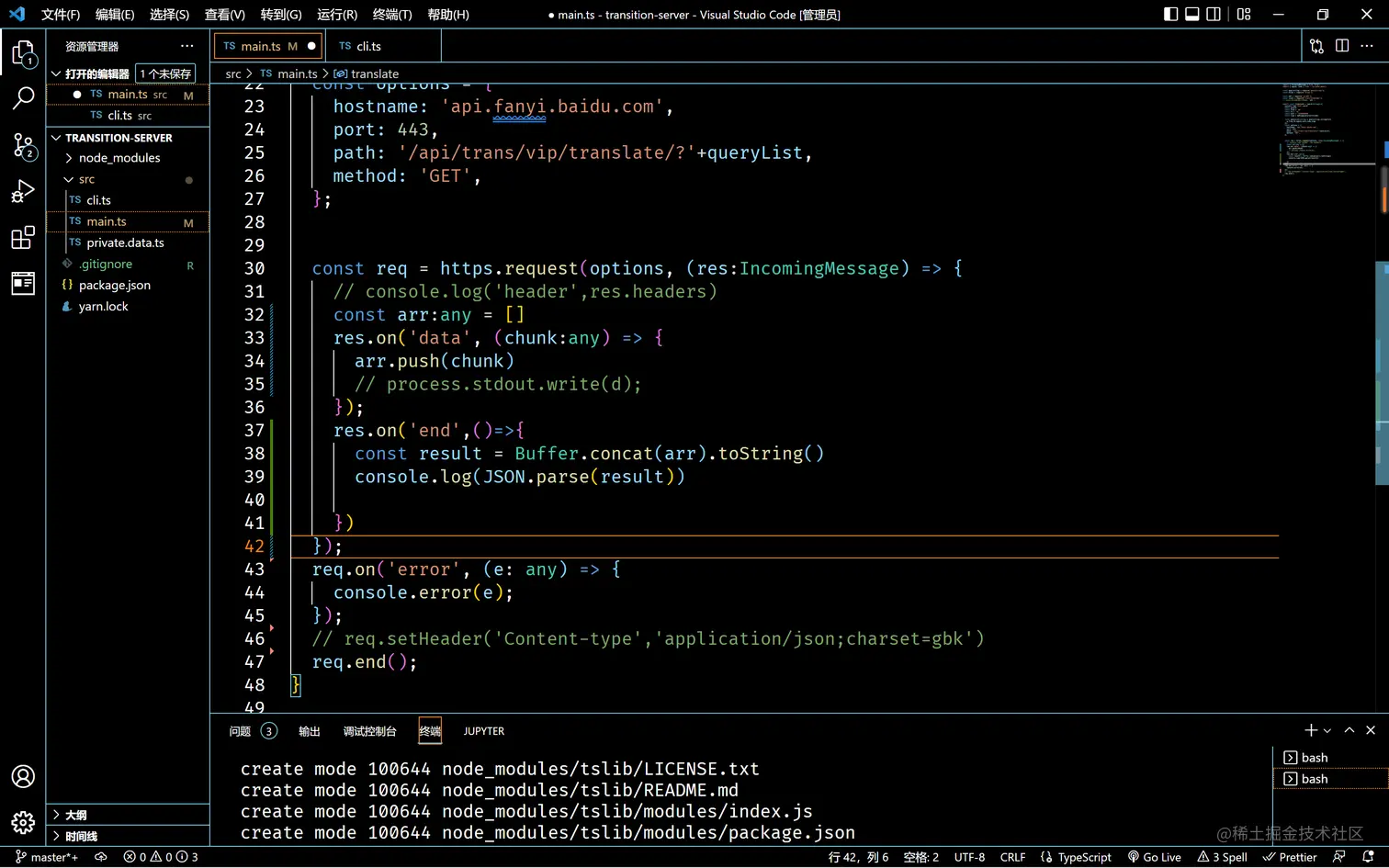Open package.json in explorer
The image size is (1389, 868).
128,285
